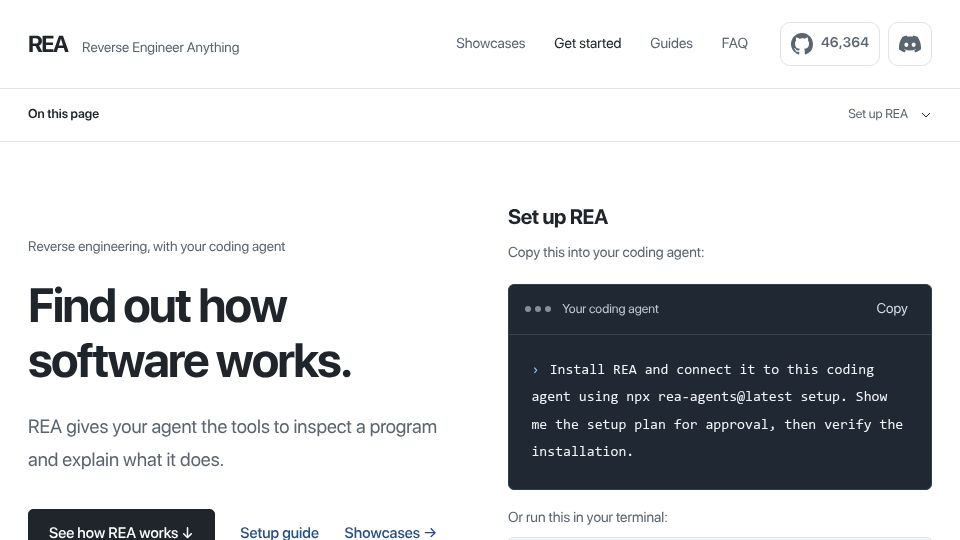This screenshot has height=540, width=960.
Task: Click Reverse engineering, with your coding agent text
Action: pyautogui.click(x=157, y=246)
